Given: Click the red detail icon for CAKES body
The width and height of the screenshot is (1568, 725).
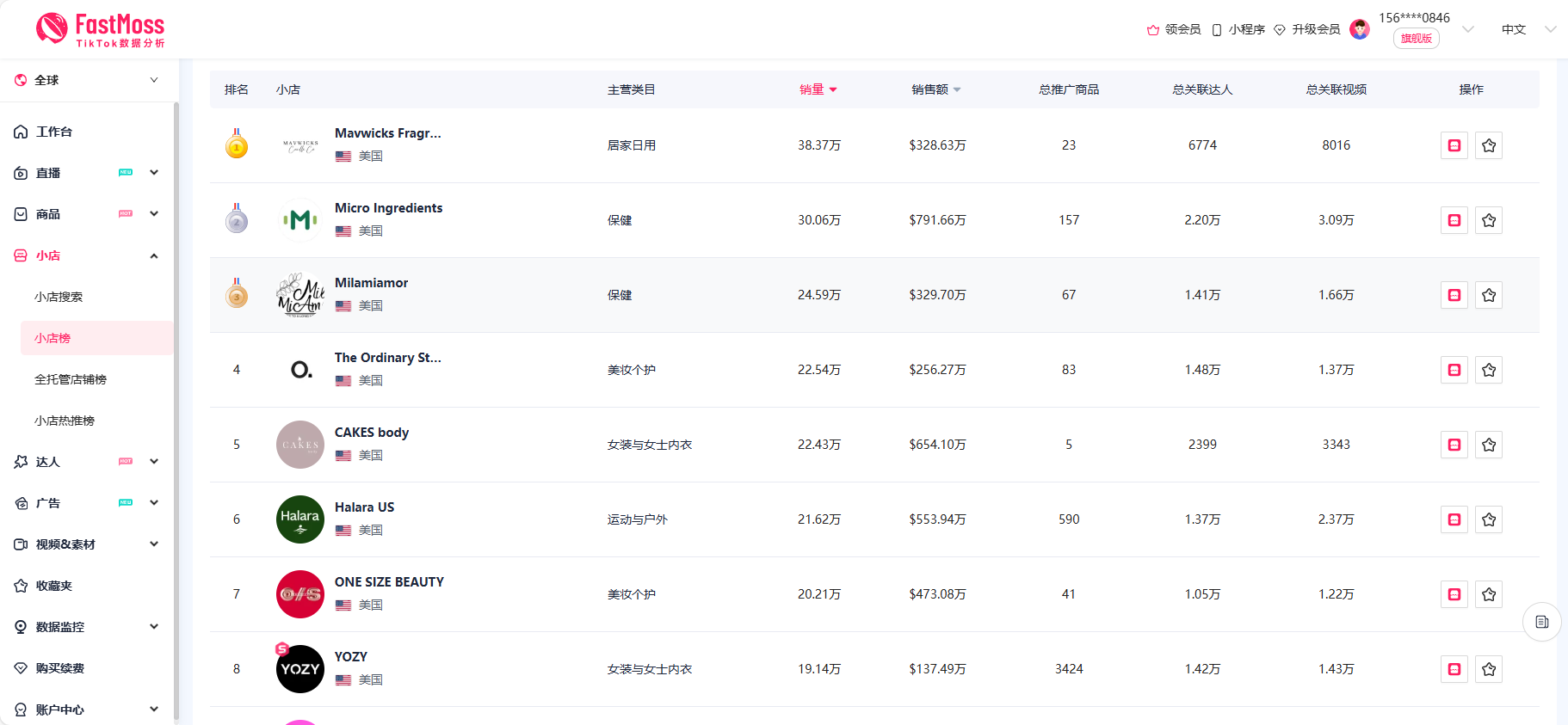Looking at the screenshot, I should point(1454,445).
